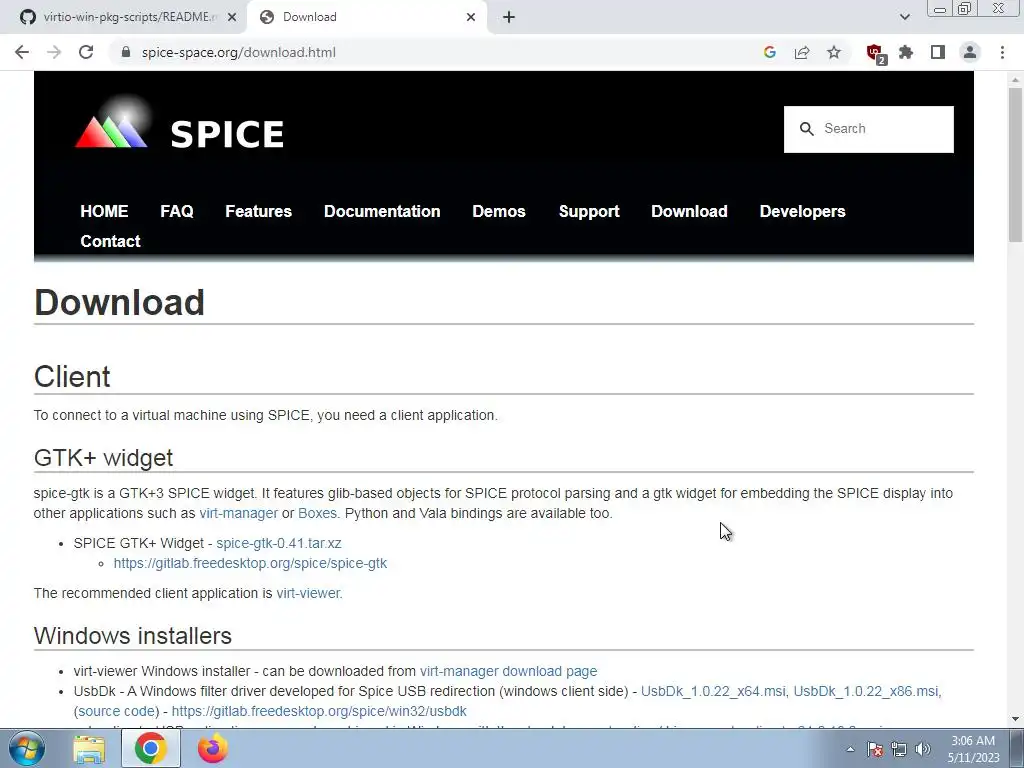The width and height of the screenshot is (1024, 768).
Task: Open Windows Explorer from the taskbar
Action: 89,749
